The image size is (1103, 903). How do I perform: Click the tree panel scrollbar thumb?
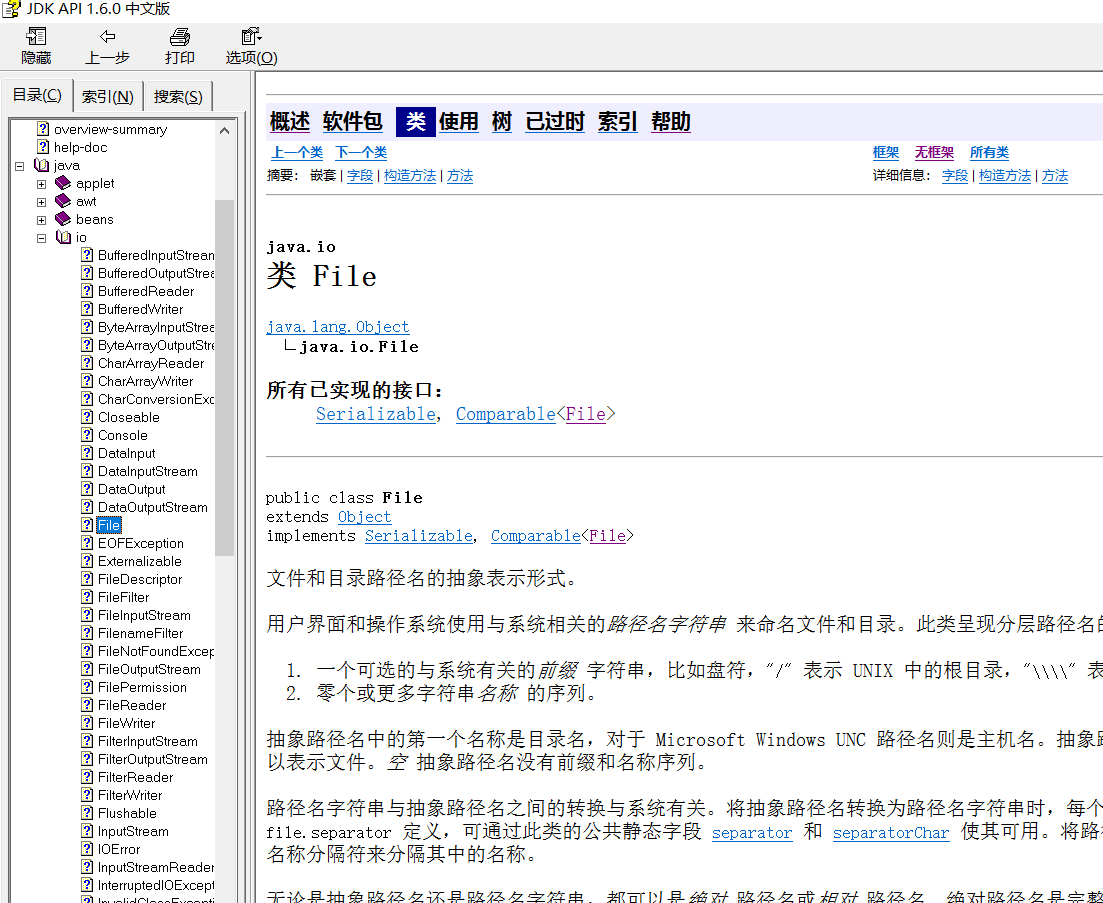click(224, 378)
